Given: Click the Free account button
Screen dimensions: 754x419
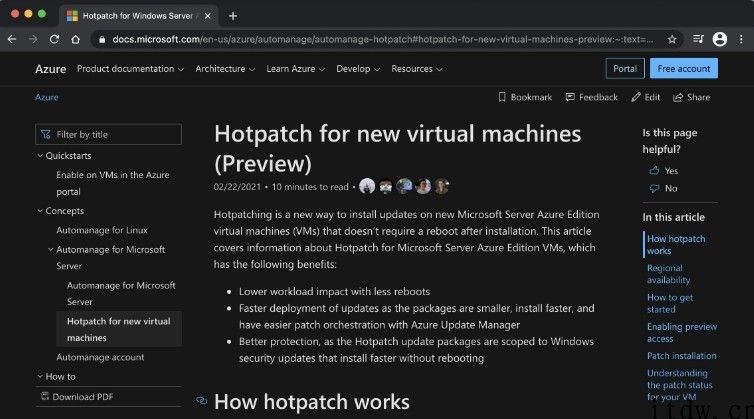Looking at the screenshot, I should [684, 69].
